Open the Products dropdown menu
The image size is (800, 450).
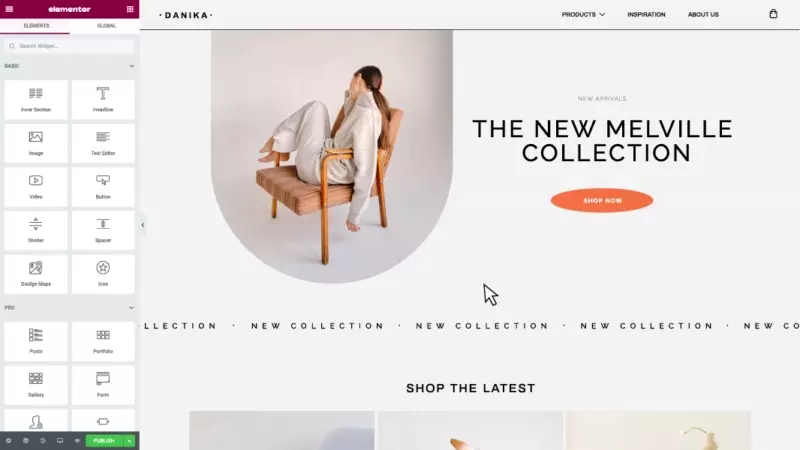[x=583, y=14]
